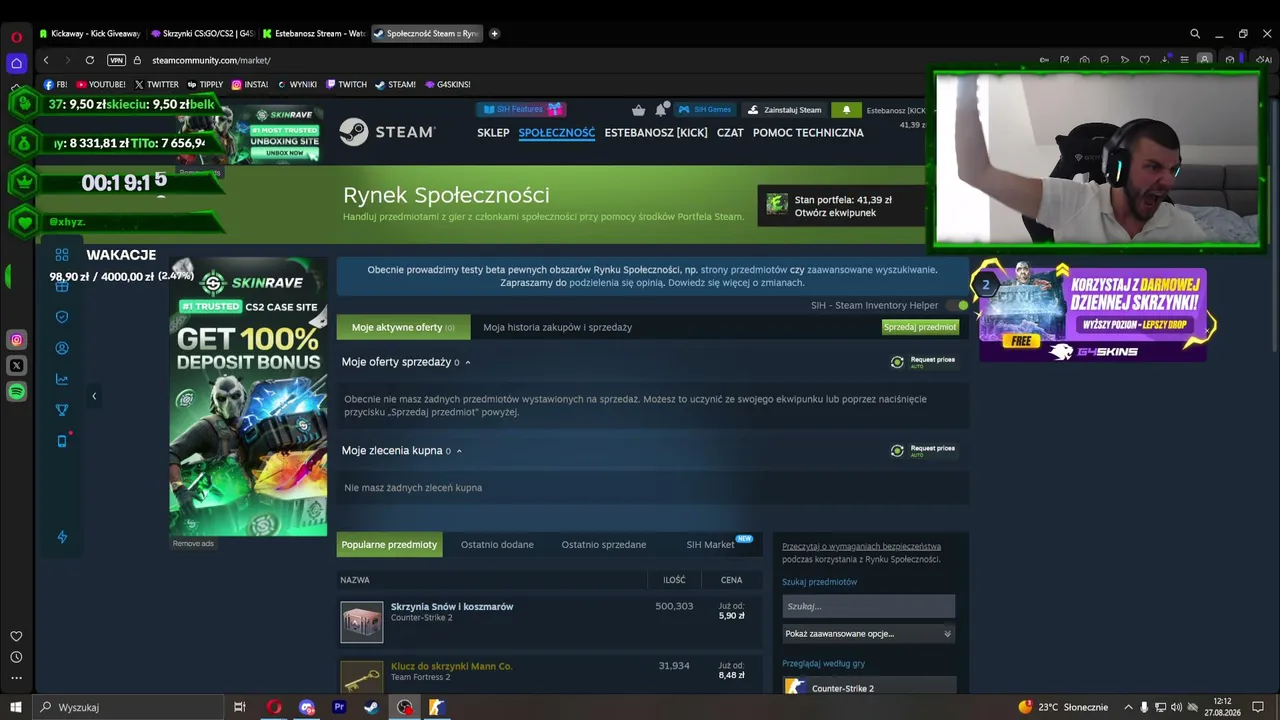
Task: Click the Zainstaluj Steam button
Action: point(785,110)
